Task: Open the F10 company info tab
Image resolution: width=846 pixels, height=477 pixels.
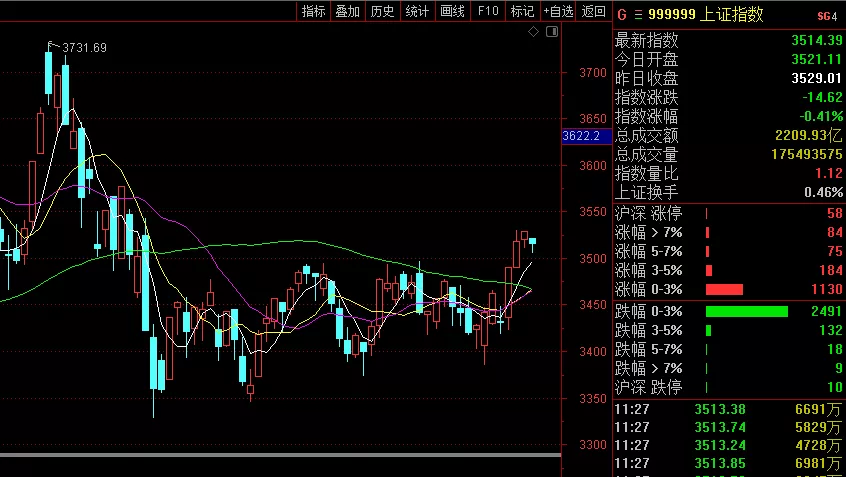Action: click(488, 11)
